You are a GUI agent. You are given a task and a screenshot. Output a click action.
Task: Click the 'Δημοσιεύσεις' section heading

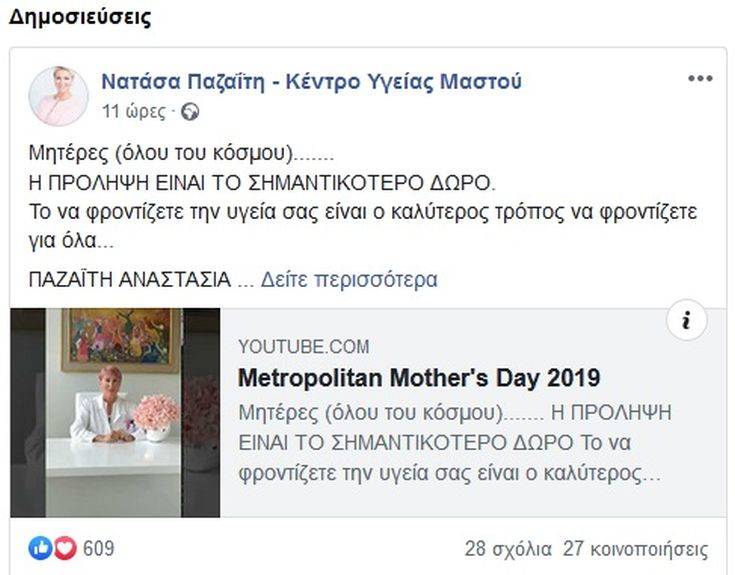81,18
